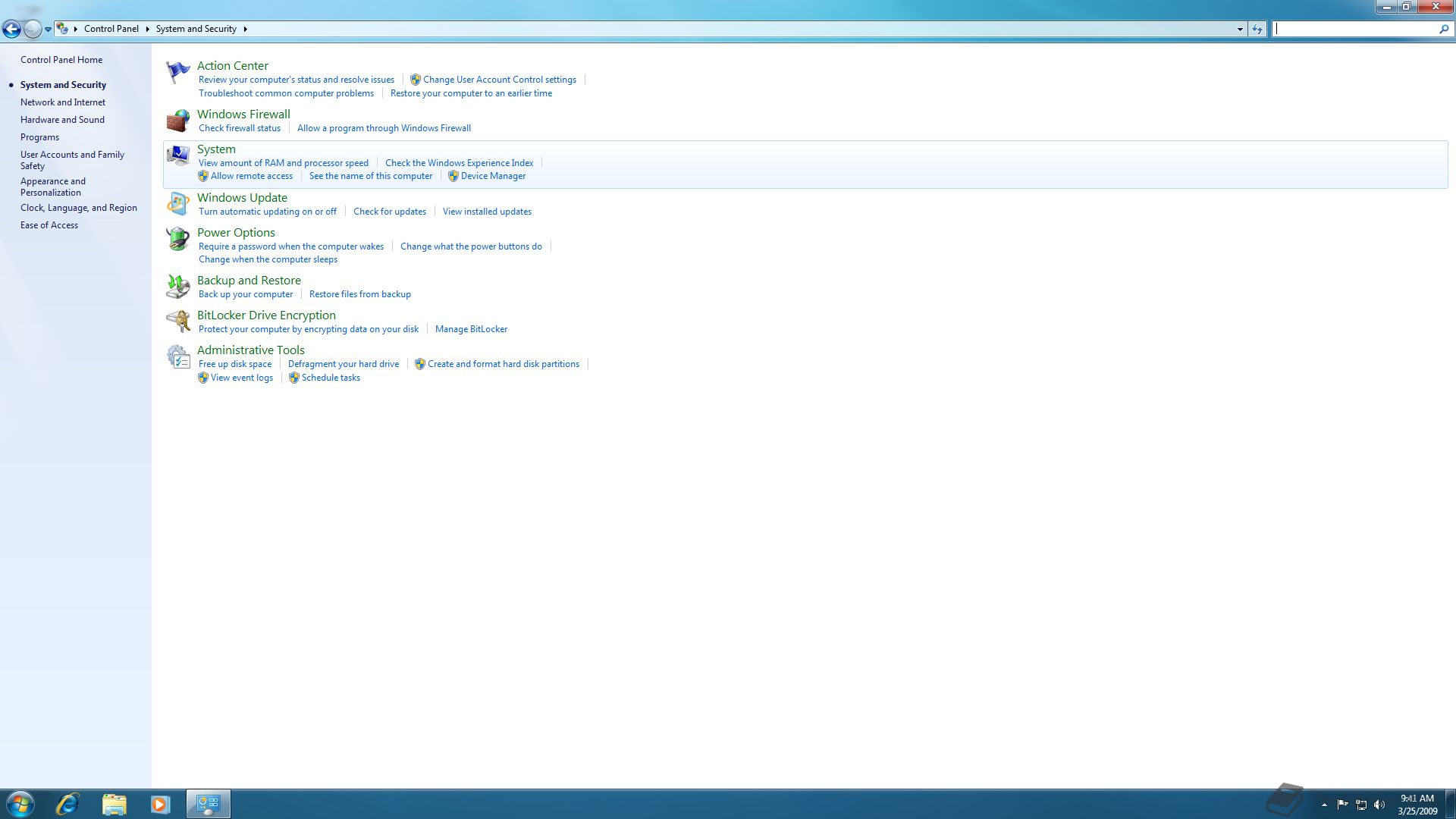This screenshot has width=1456, height=819.
Task: Click the Power Options battery icon
Action: (x=178, y=239)
